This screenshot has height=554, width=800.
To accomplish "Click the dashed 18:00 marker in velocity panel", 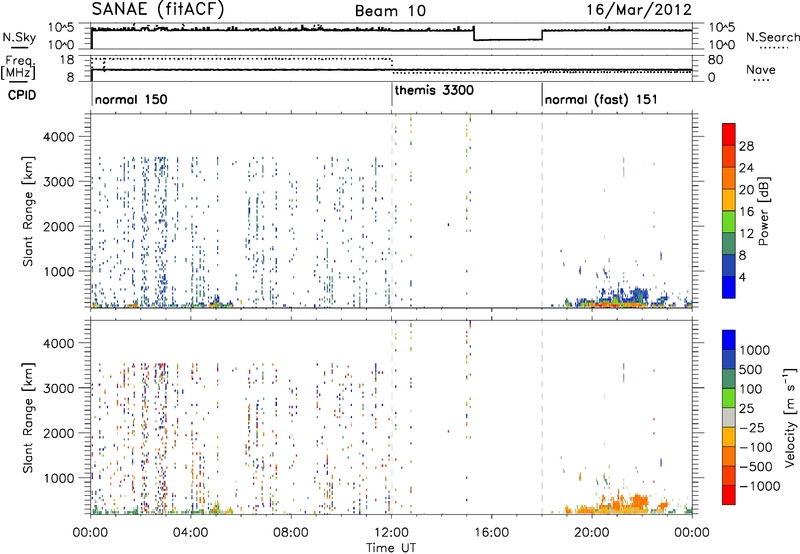I will point(542,417).
